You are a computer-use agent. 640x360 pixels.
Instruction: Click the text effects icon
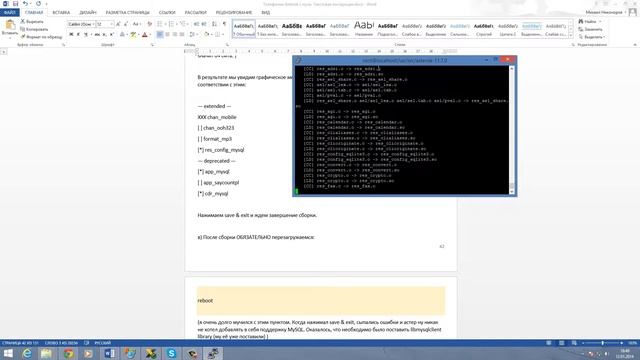pyautogui.click(x=122, y=35)
